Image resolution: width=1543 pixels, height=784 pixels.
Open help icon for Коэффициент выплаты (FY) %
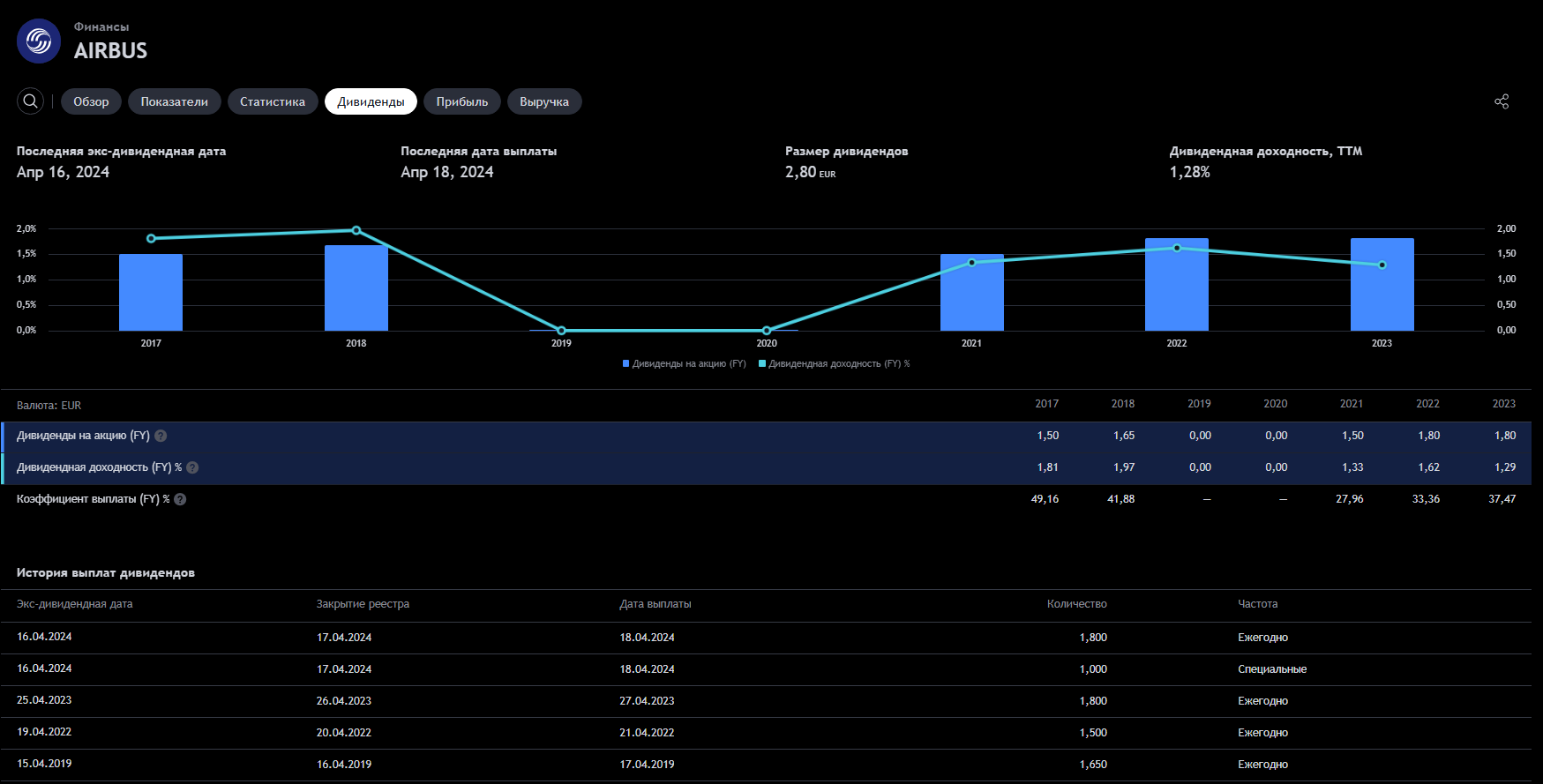coord(180,499)
